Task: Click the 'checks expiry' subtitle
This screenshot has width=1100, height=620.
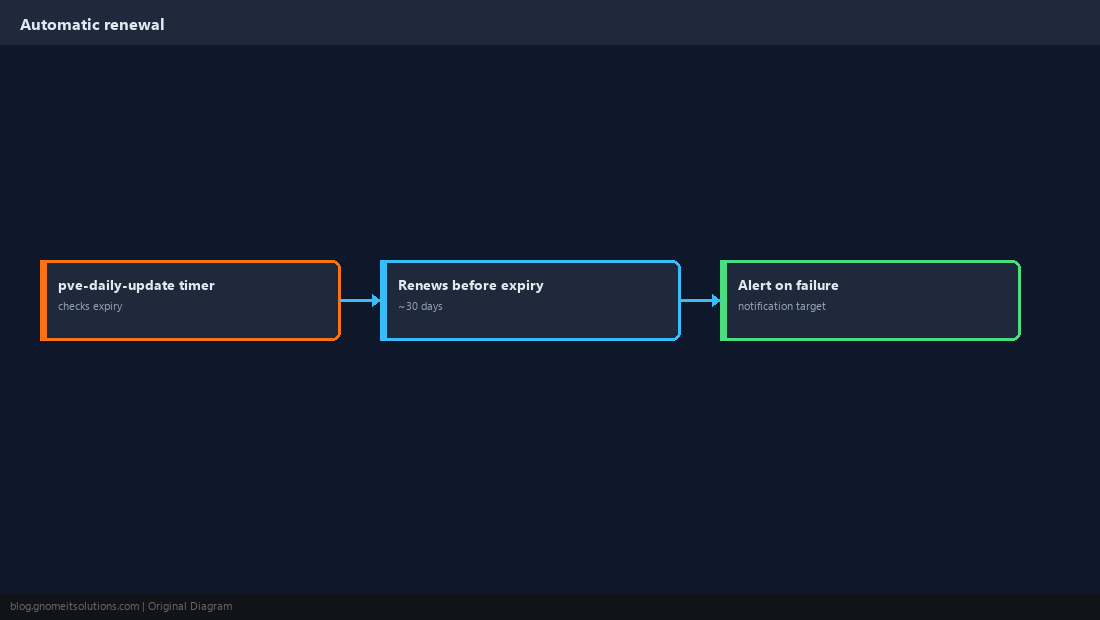Action: point(90,306)
